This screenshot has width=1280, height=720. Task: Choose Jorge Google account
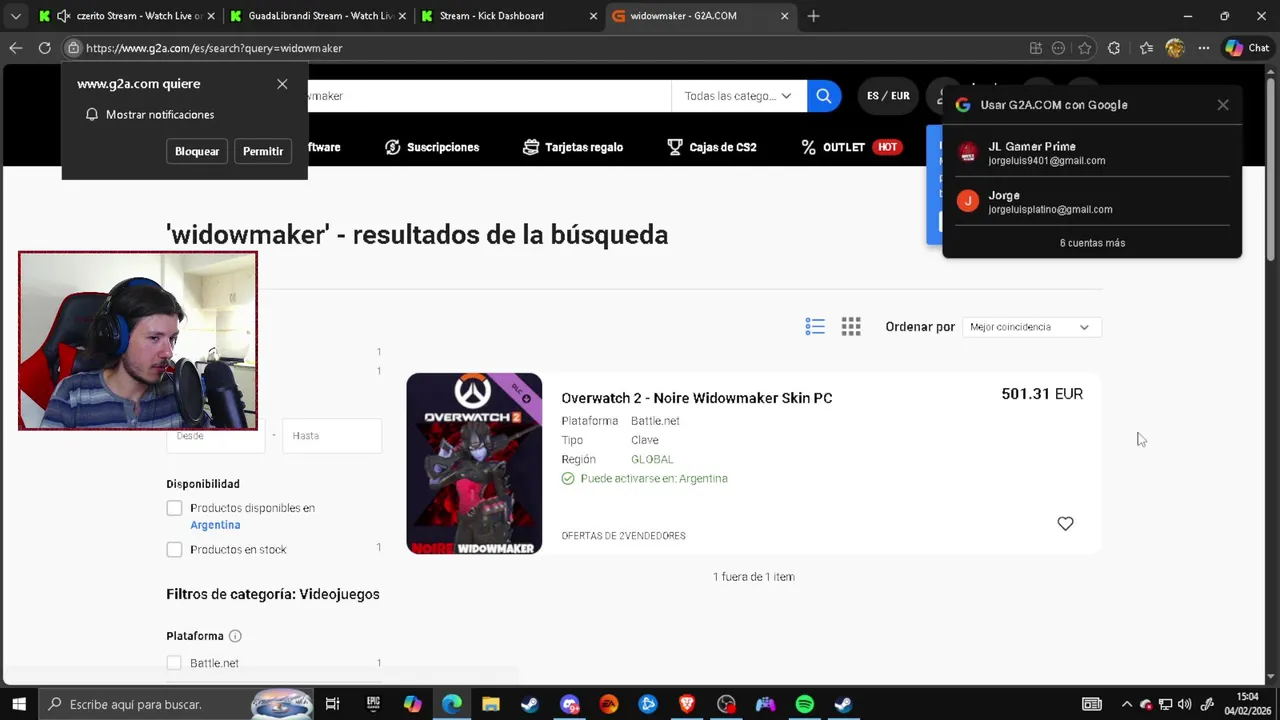pyautogui.click(x=1092, y=202)
